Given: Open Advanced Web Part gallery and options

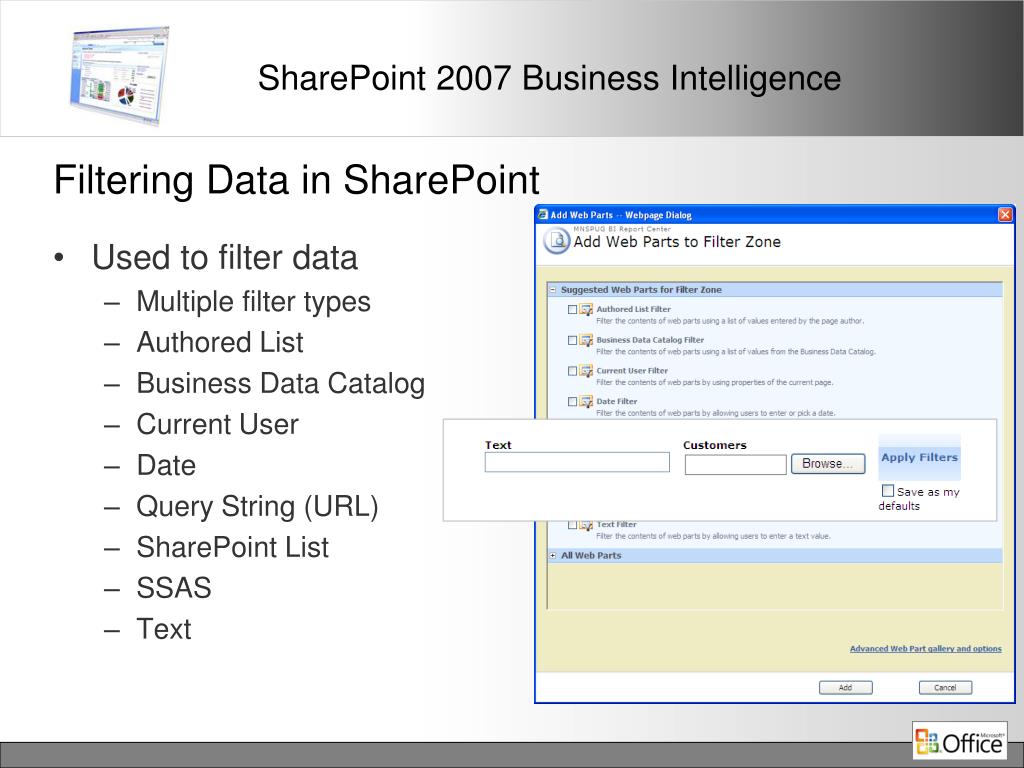Looking at the screenshot, I should 925,648.
